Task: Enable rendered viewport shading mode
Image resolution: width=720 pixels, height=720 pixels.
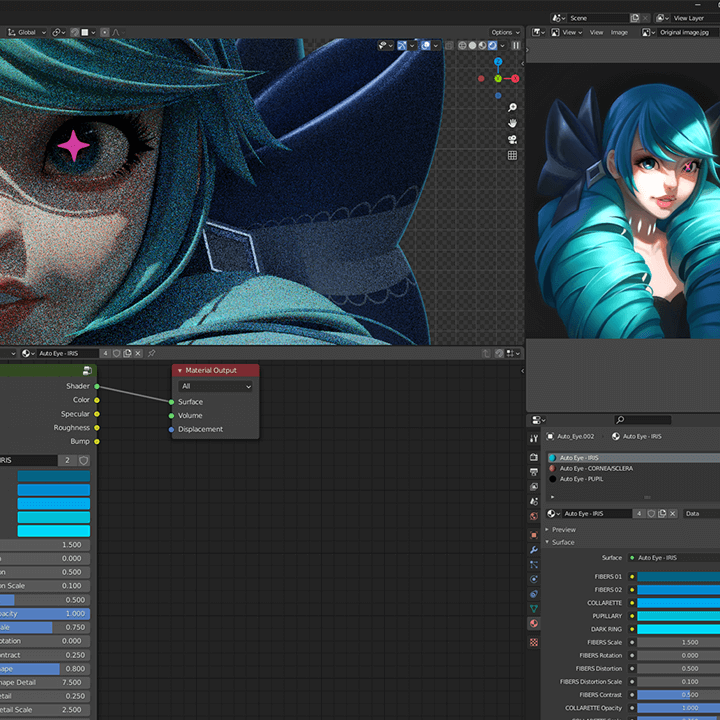Action: coord(492,45)
